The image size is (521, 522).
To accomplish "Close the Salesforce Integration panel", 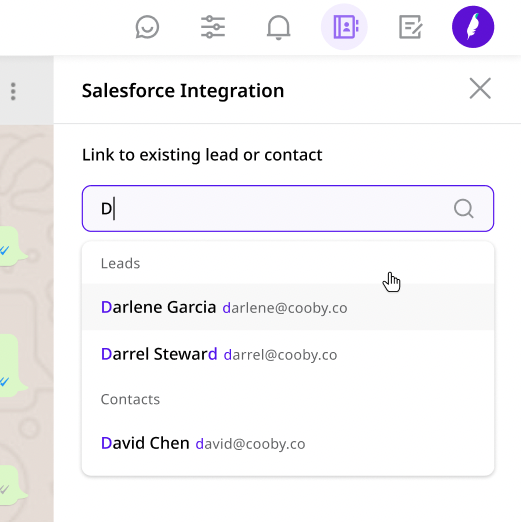I will point(480,89).
